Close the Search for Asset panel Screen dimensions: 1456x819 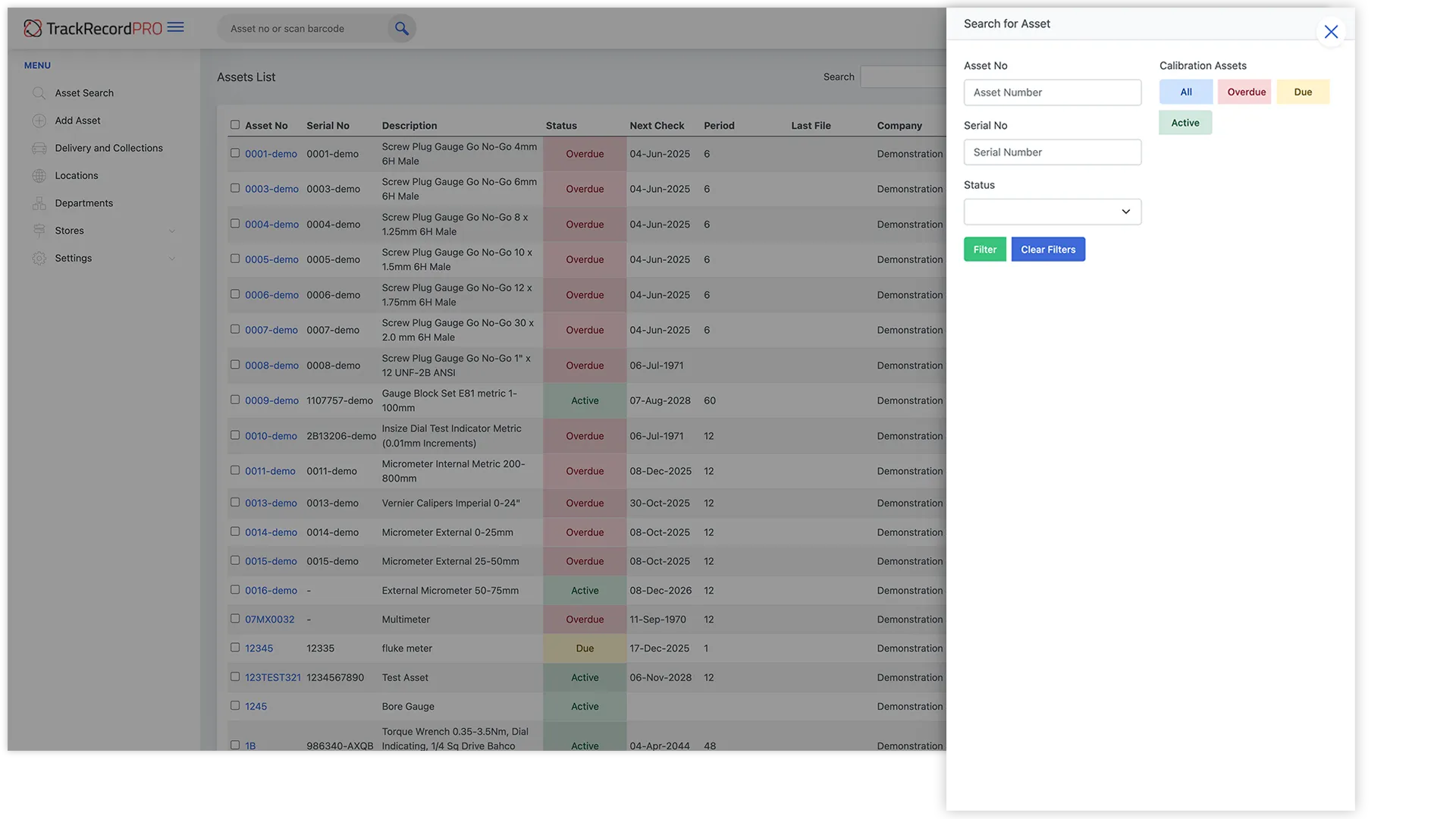coord(1332,32)
